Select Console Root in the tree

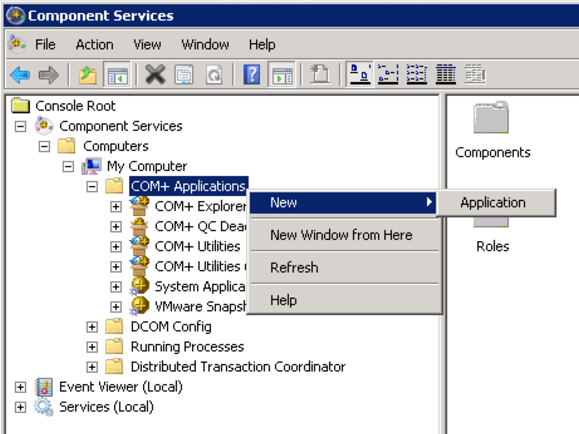pyautogui.click(x=75, y=106)
